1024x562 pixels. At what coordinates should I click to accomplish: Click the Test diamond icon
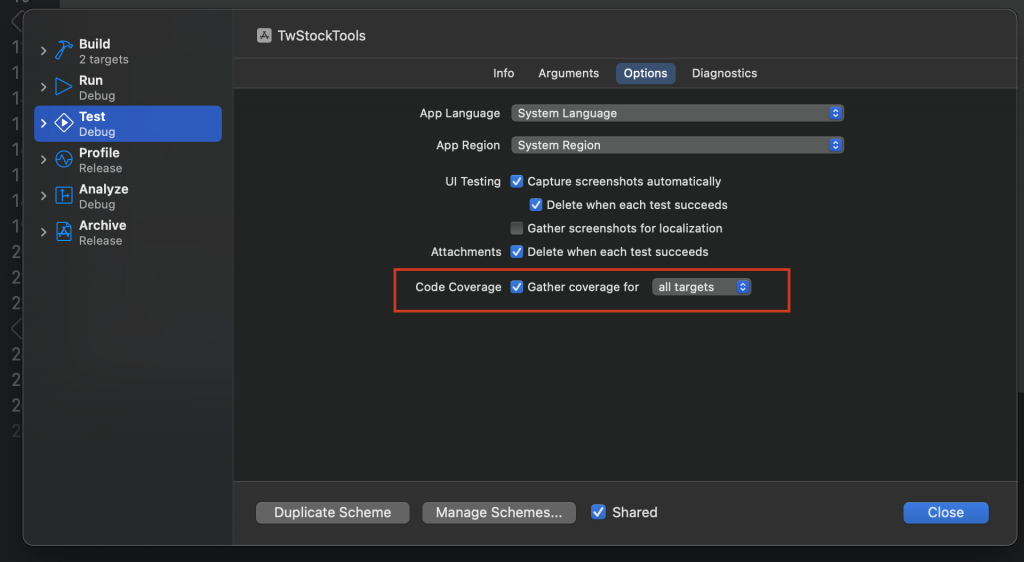64,123
